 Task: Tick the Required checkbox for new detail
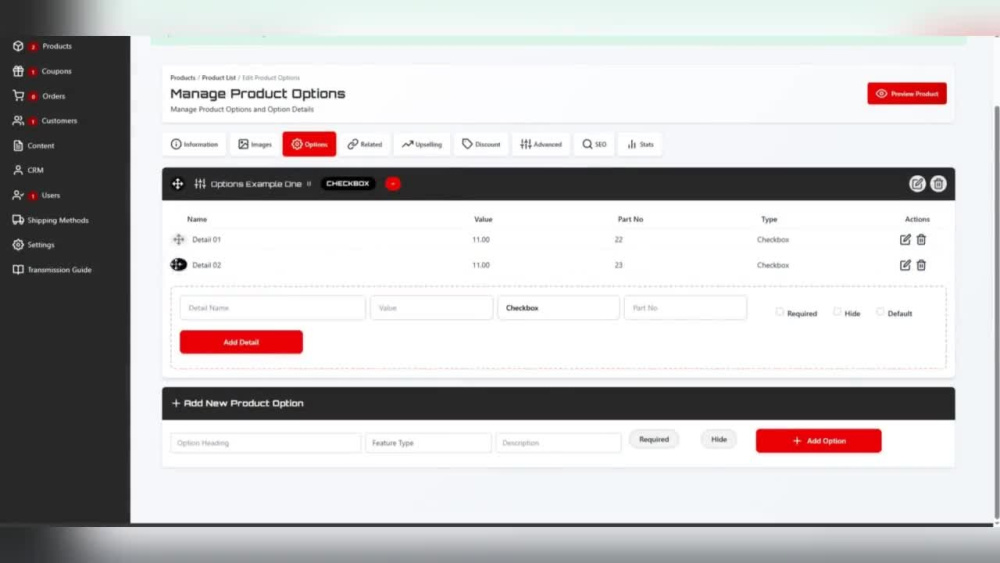779,312
